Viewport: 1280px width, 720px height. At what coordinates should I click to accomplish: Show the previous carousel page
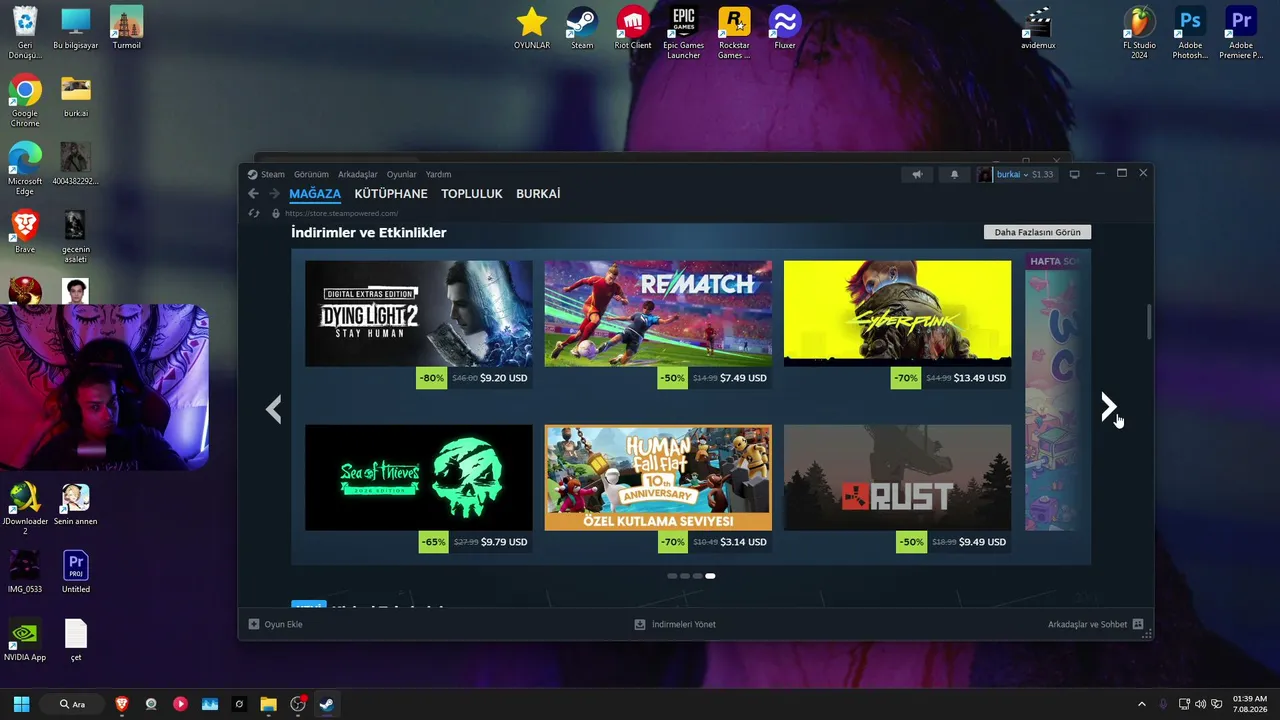(273, 409)
